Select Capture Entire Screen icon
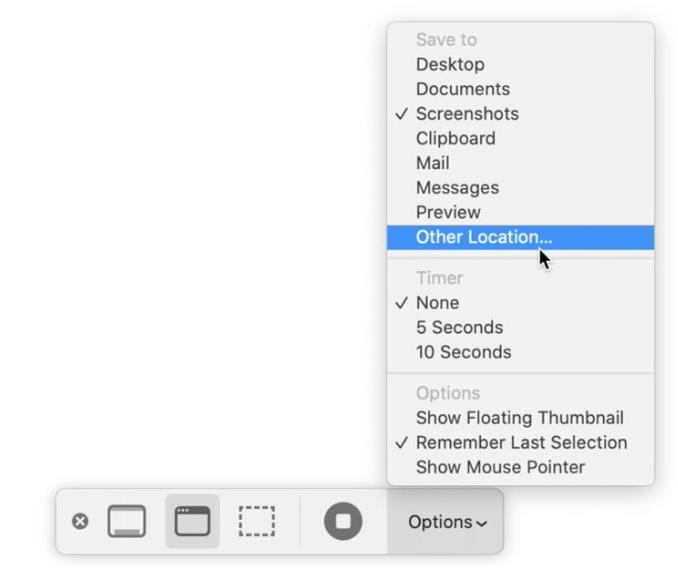 127,521
